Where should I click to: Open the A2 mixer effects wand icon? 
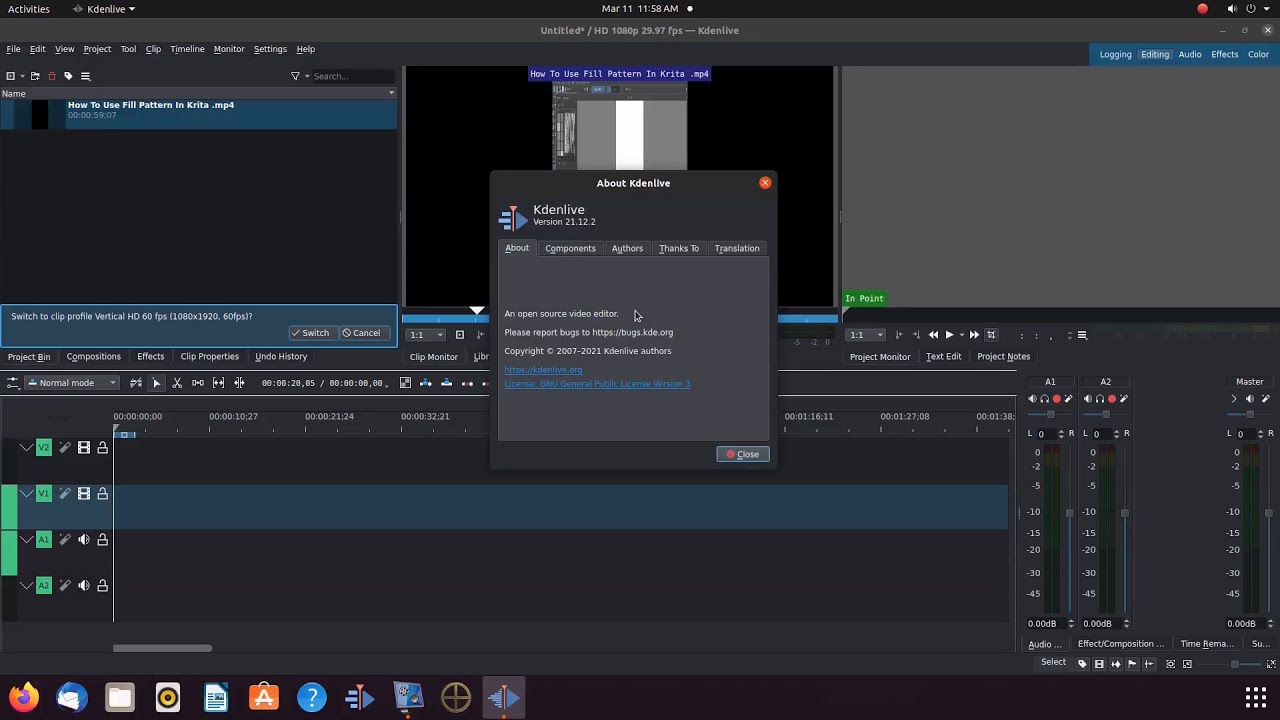[x=1123, y=399]
